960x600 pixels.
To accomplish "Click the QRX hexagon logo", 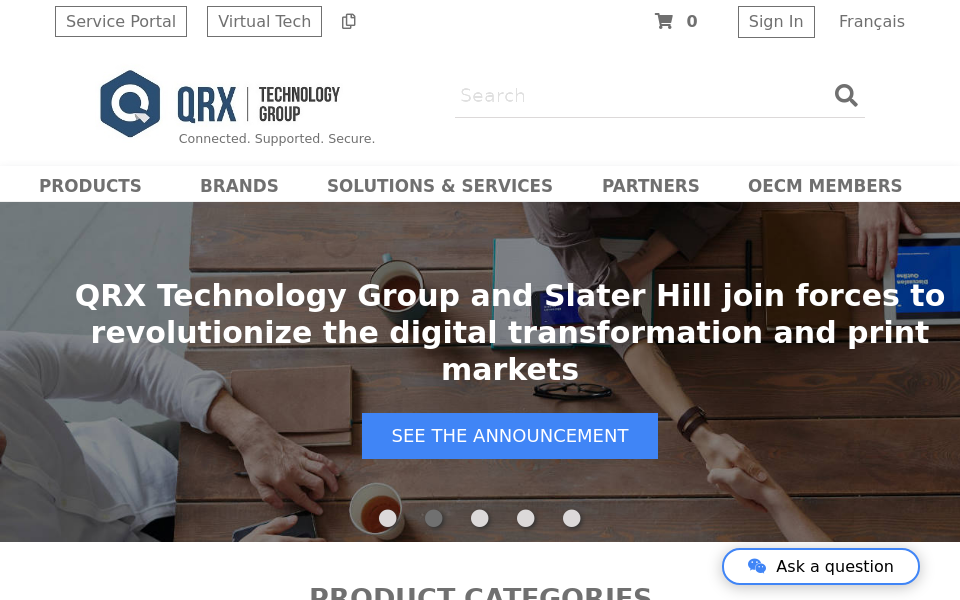I will [130, 103].
